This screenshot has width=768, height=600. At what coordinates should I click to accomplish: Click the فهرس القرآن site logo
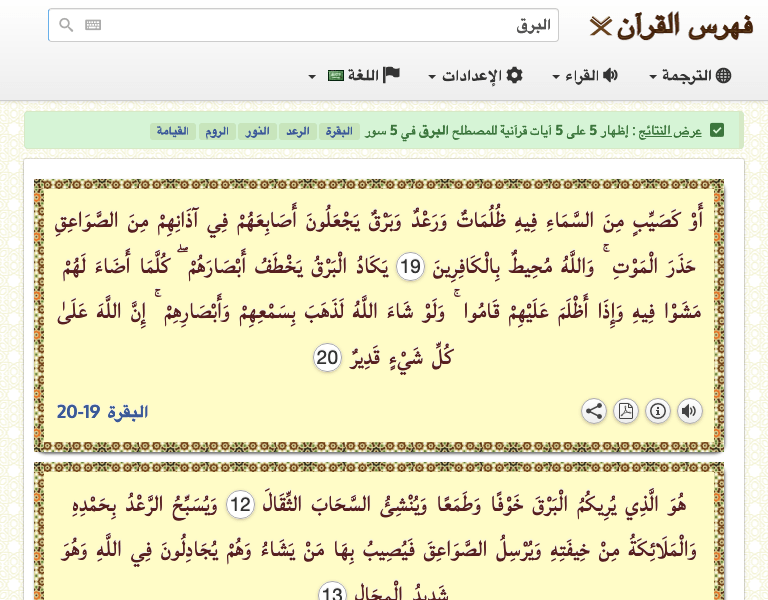[x=671, y=25]
